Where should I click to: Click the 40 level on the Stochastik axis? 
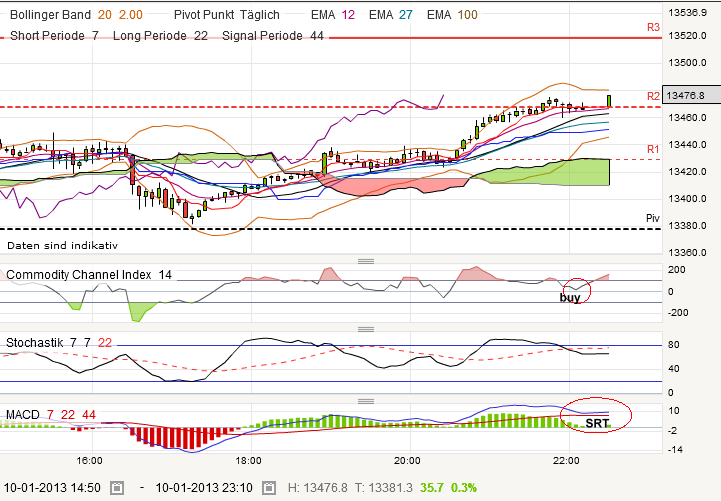674,369
